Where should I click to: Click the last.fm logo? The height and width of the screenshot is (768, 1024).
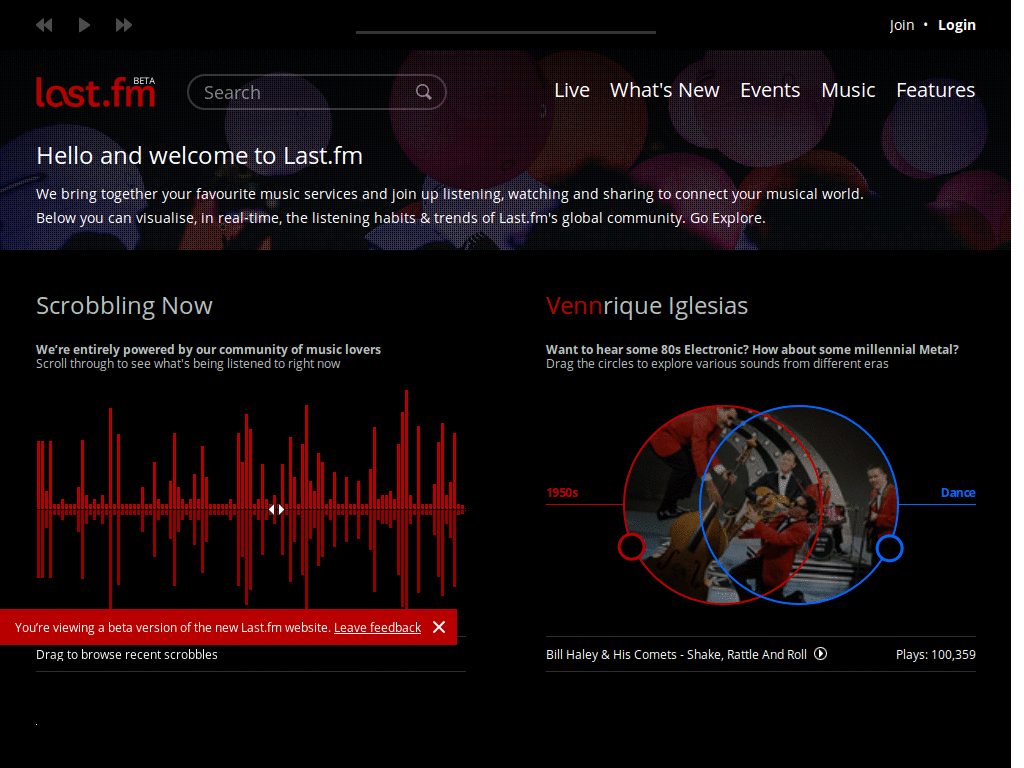coord(95,91)
